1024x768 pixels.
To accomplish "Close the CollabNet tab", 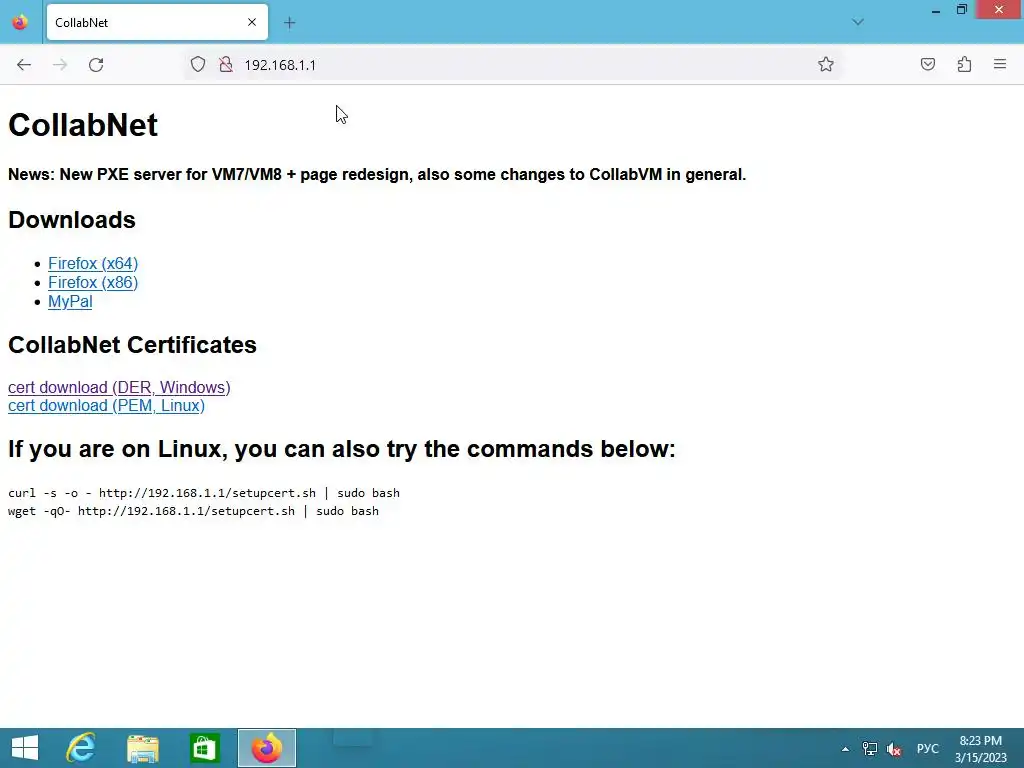I will 252,22.
